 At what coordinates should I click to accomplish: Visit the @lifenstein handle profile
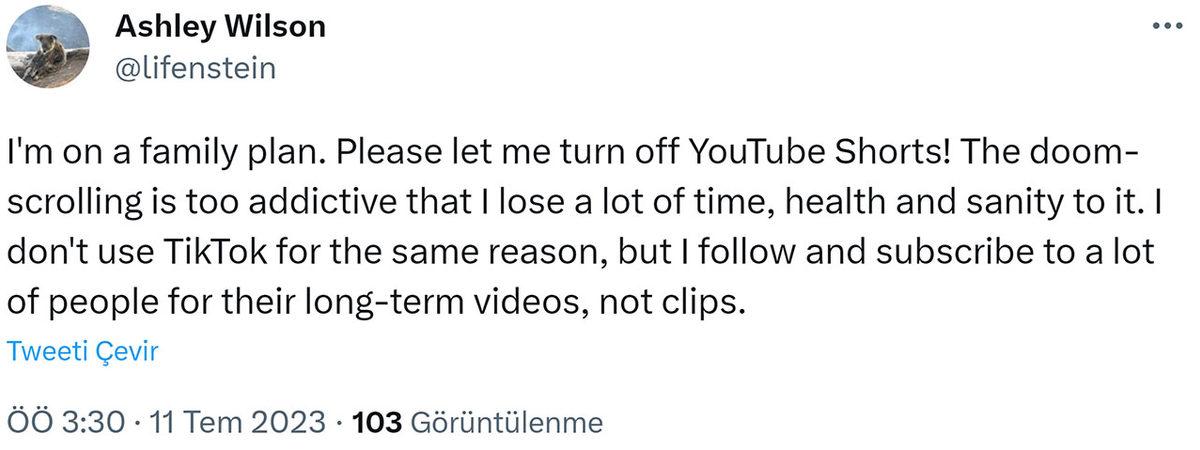coord(197,67)
